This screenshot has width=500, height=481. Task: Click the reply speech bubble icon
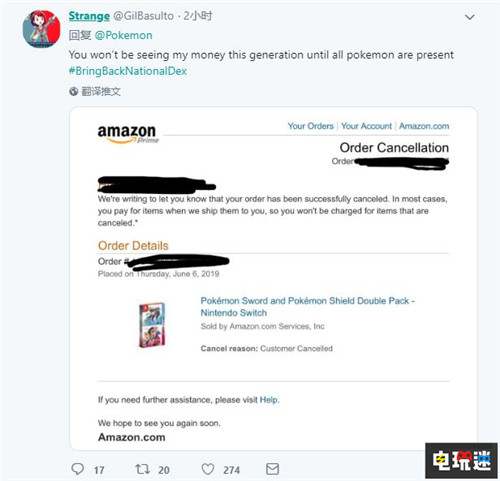[x=78, y=469]
